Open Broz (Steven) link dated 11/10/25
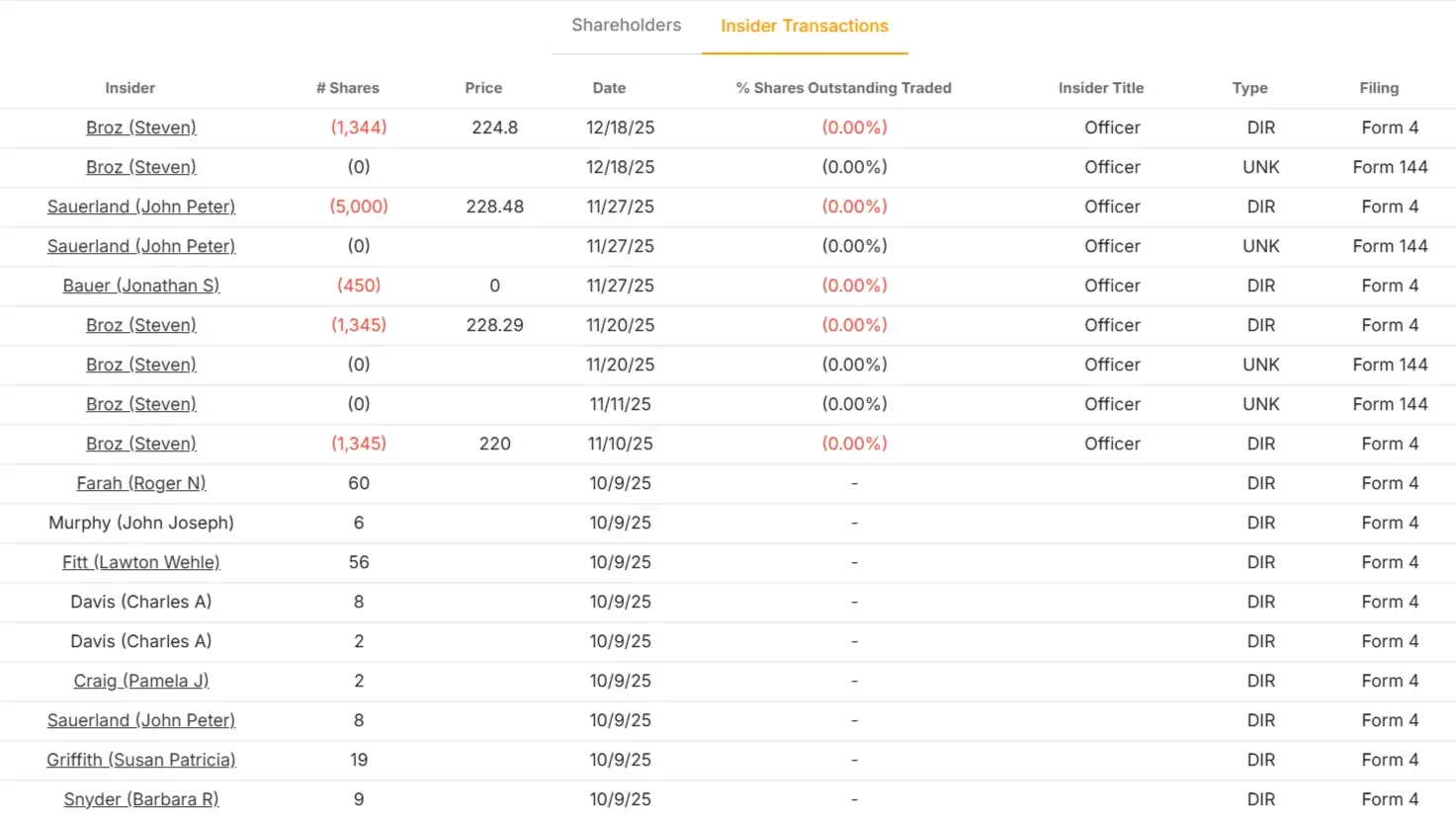 tap(141, 444)
